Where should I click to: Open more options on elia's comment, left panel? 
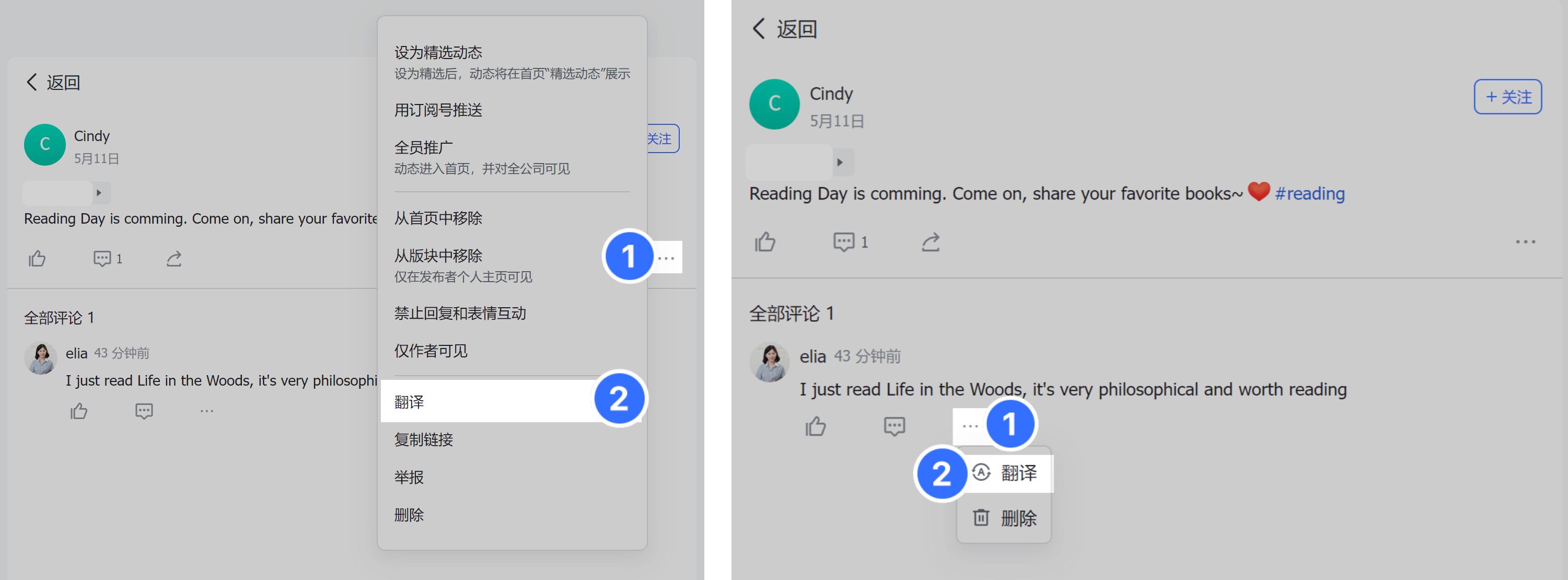point(207,411)
